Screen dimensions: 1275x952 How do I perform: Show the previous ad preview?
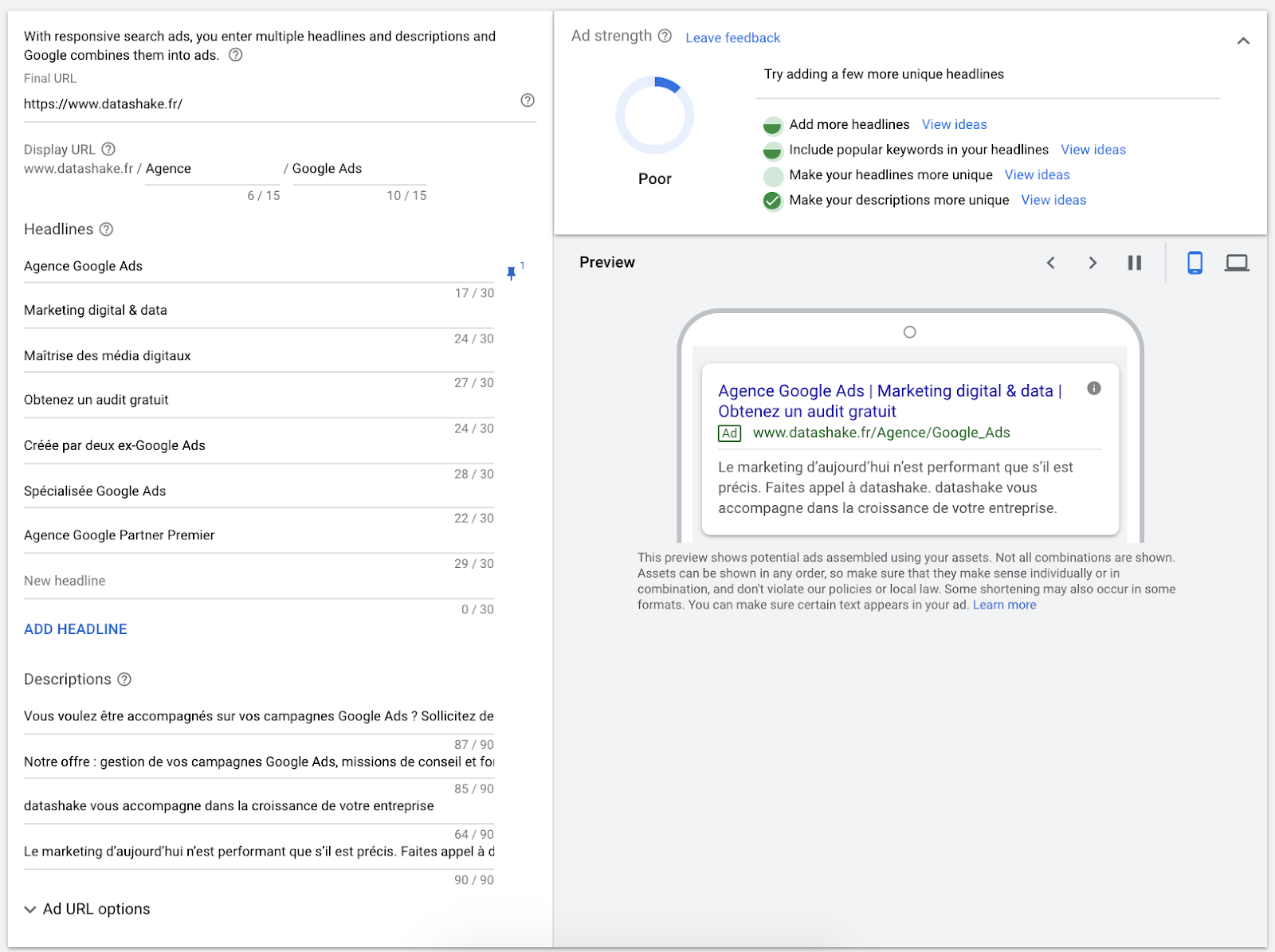(x=1051, y=262)
